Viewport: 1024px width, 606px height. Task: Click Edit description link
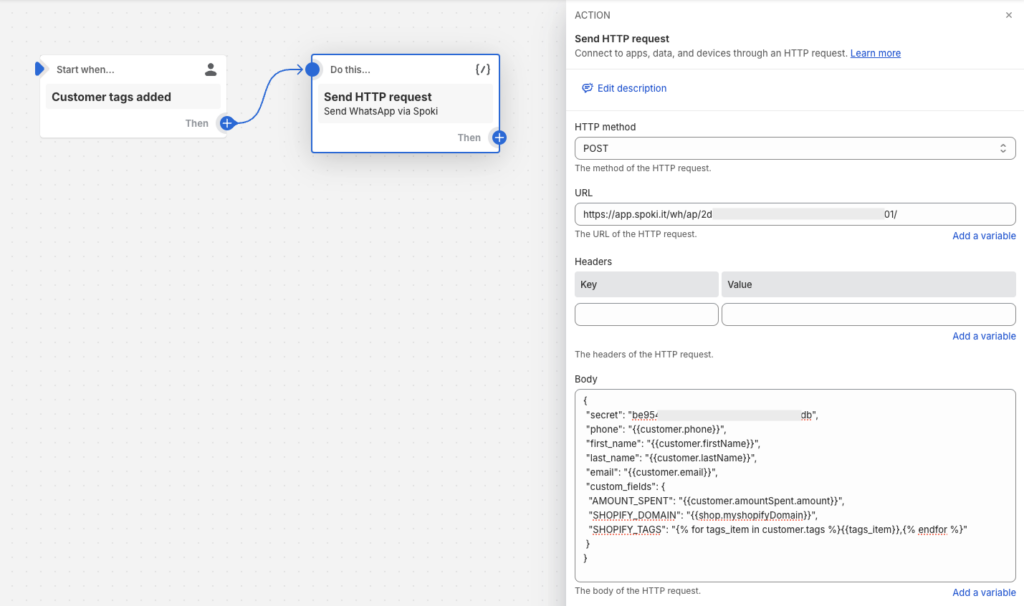(631, 88)
